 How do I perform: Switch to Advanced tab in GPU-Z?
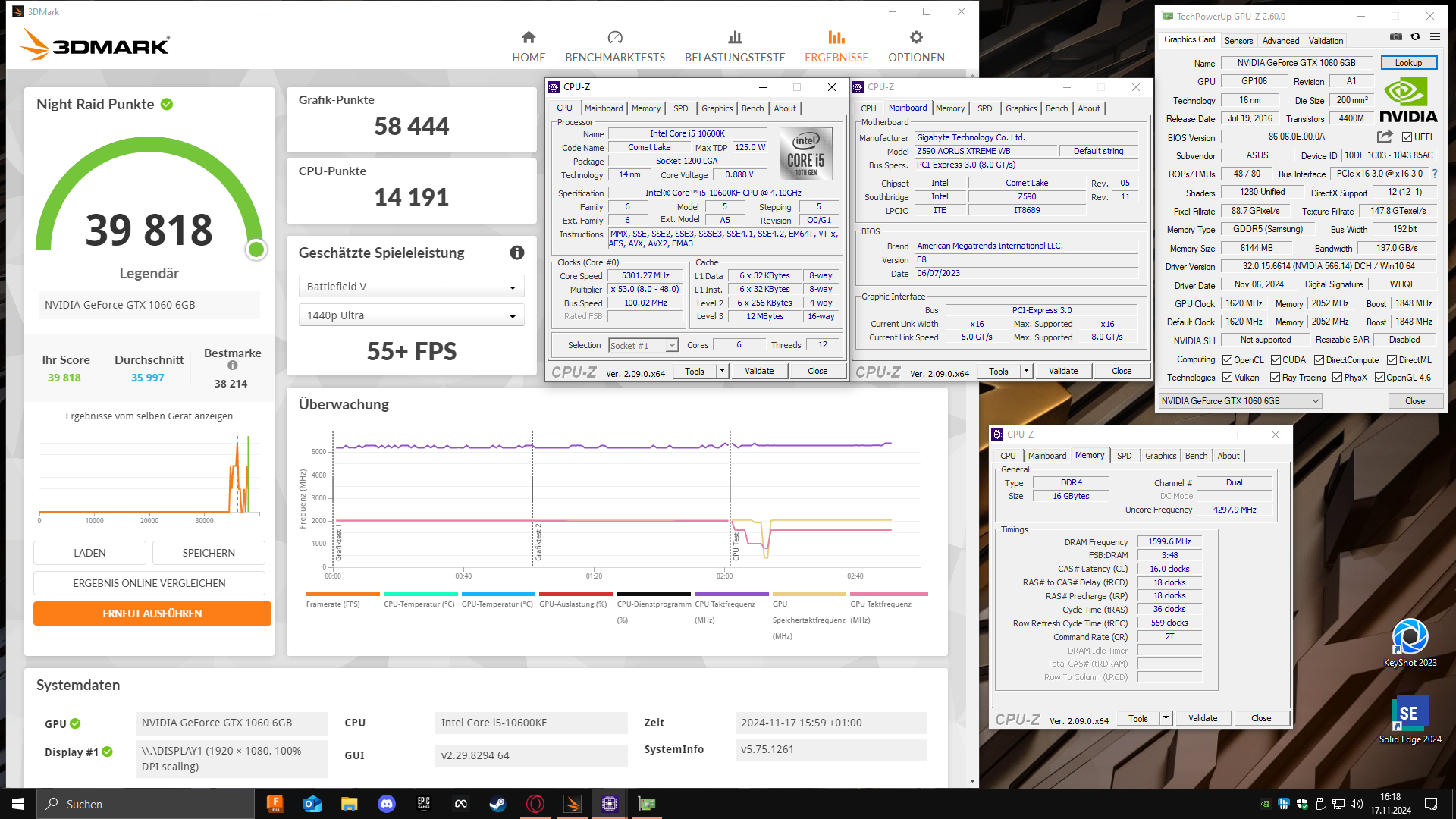tap(1281, 41)
